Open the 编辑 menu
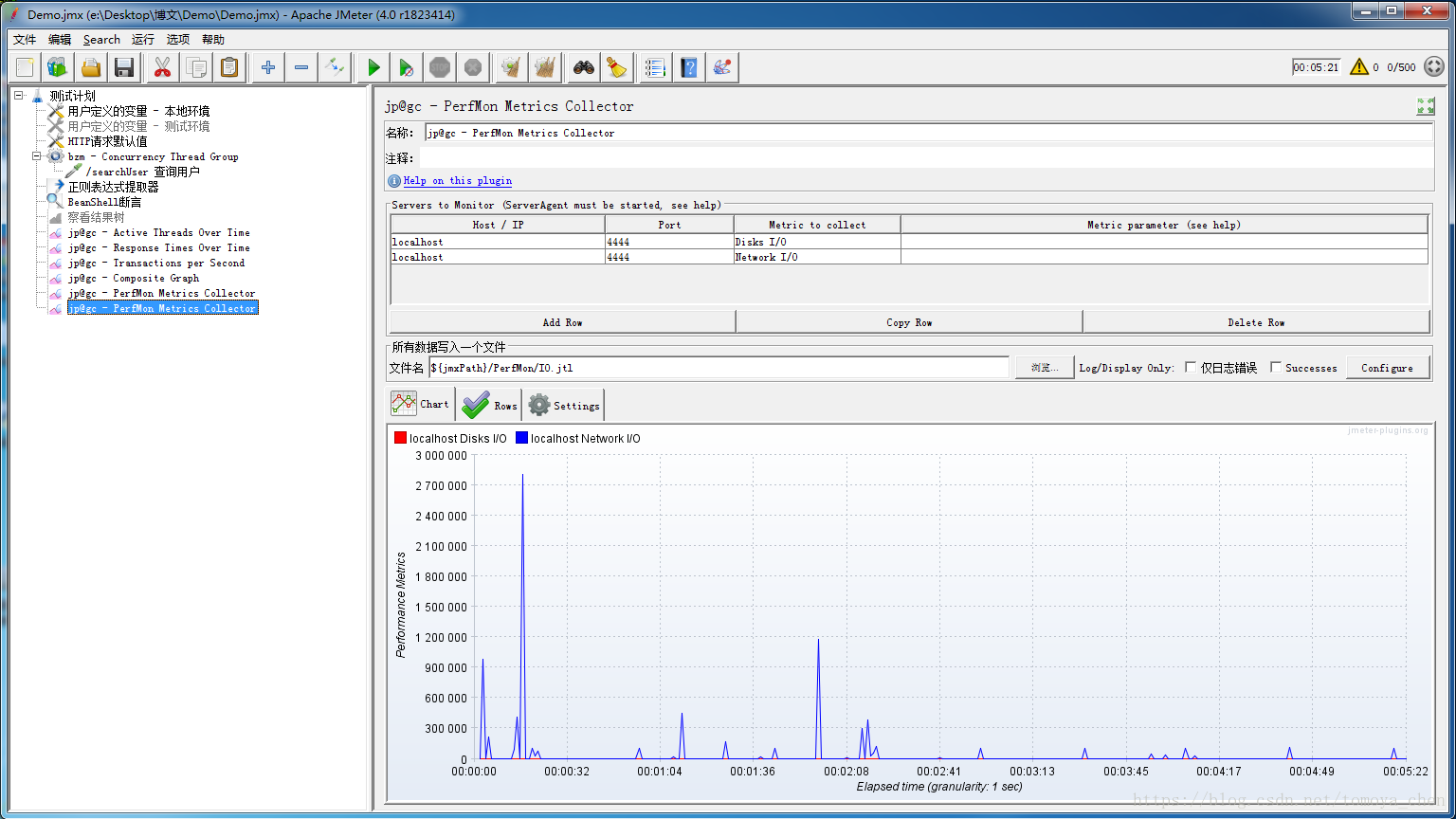1456x819 pixels. pyautogui.click(x=60, y=40)
